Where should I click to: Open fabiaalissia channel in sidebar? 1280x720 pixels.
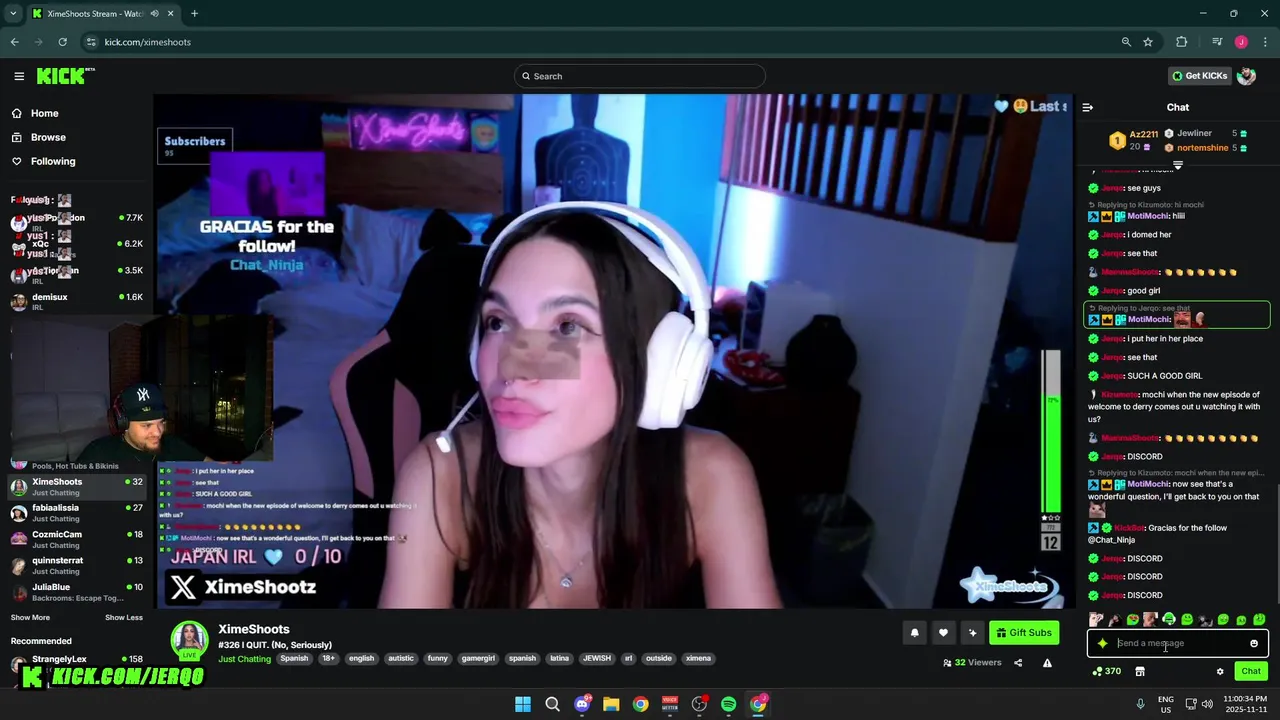click(76, 512)
